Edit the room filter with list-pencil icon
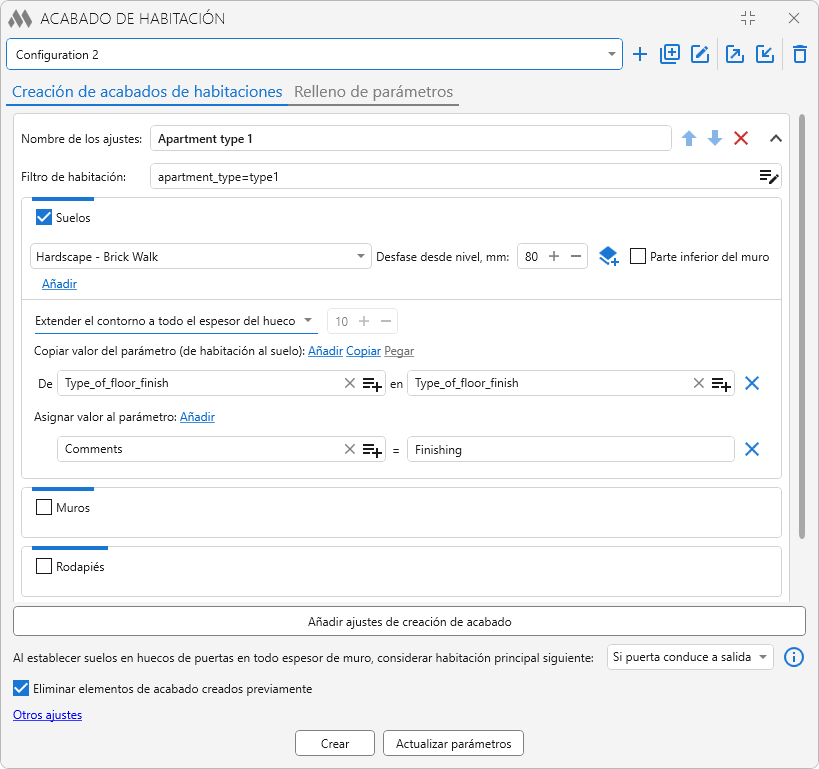Screen dimensions: 819x769 (x=769, y=177)
